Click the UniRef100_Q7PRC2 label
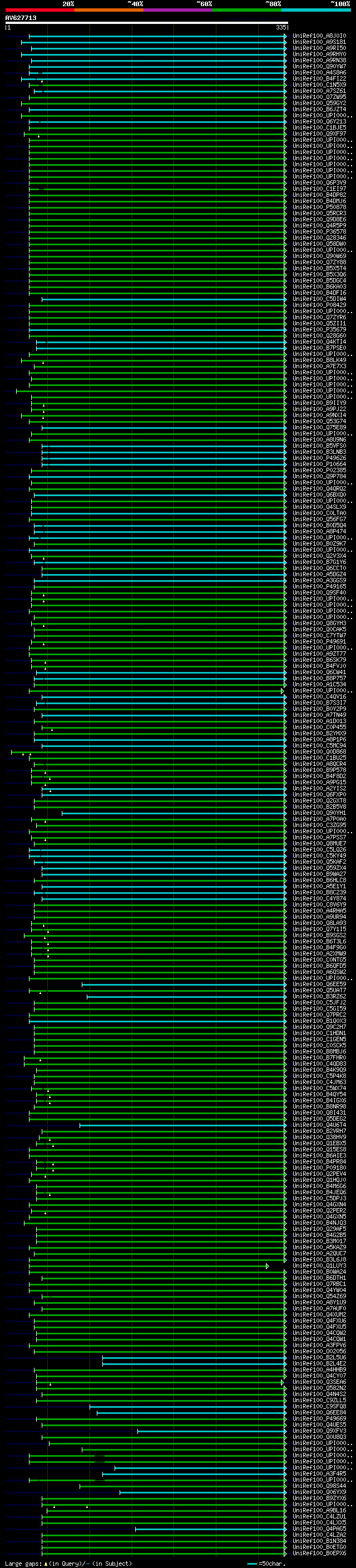The width and height of the screenshot is (356, 1568). point(319,1015)
